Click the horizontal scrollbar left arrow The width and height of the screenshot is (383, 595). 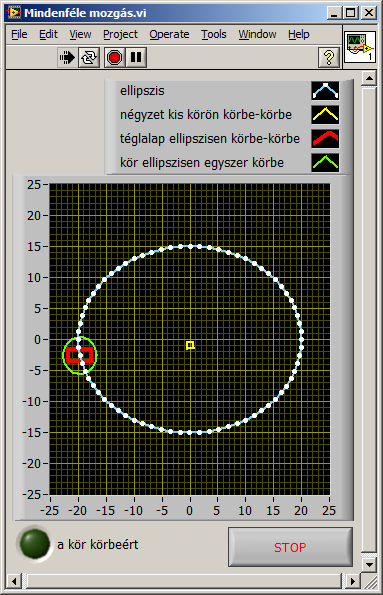(14, 581)
